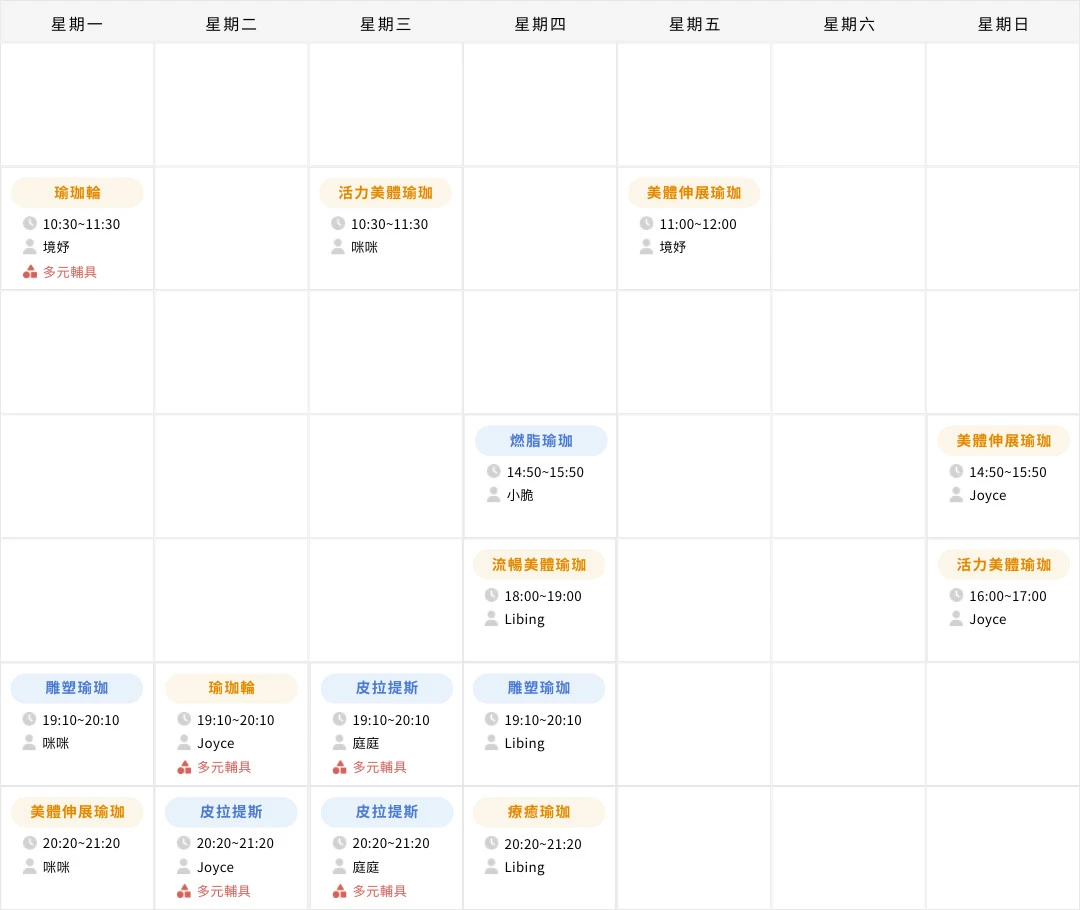Select Tuesday 瑜珈輪 class badge at 19:10
1080x910 pixels.
[x=231, y=688]
